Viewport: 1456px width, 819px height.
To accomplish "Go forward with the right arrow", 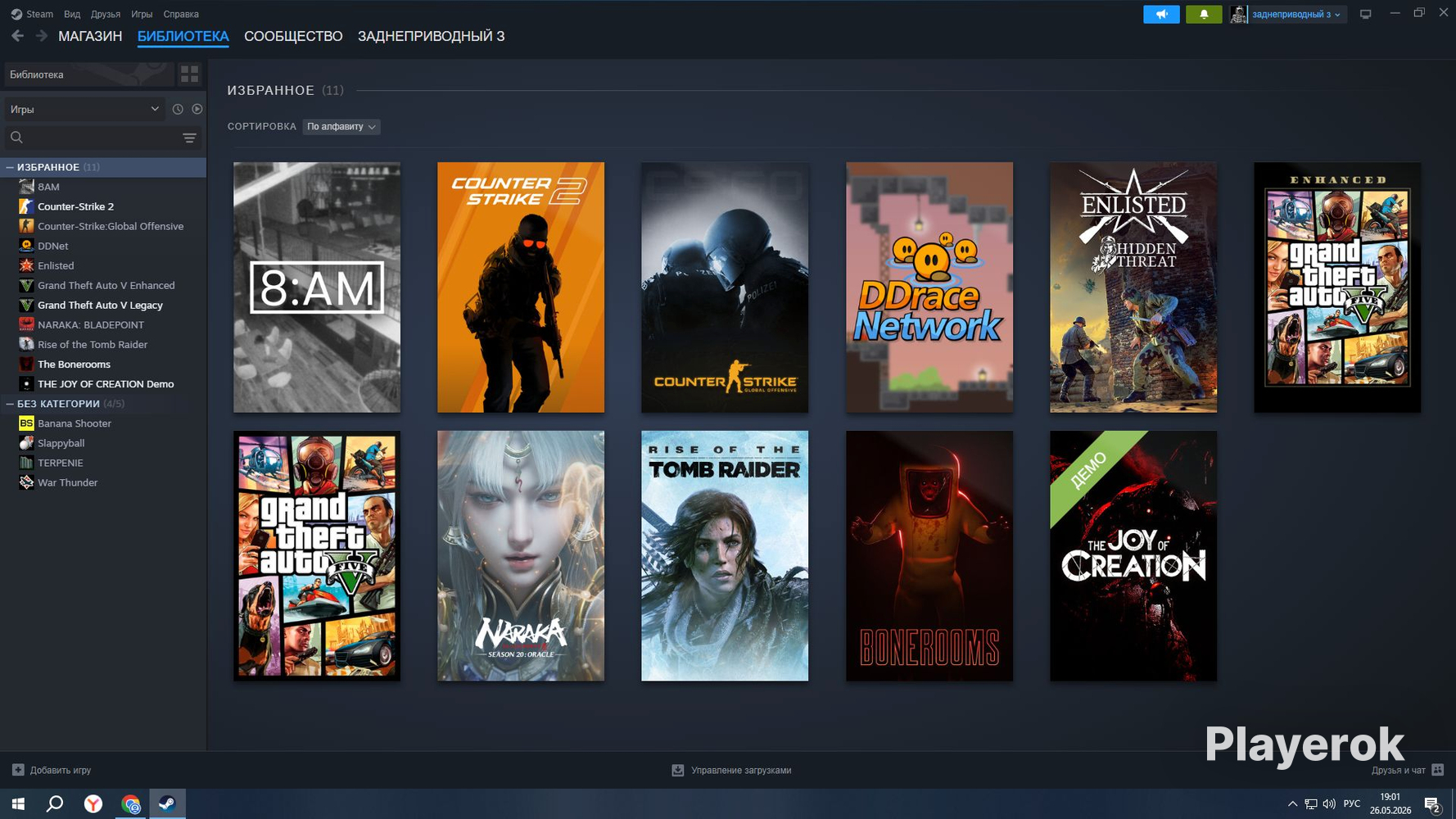I will [41, 36].
